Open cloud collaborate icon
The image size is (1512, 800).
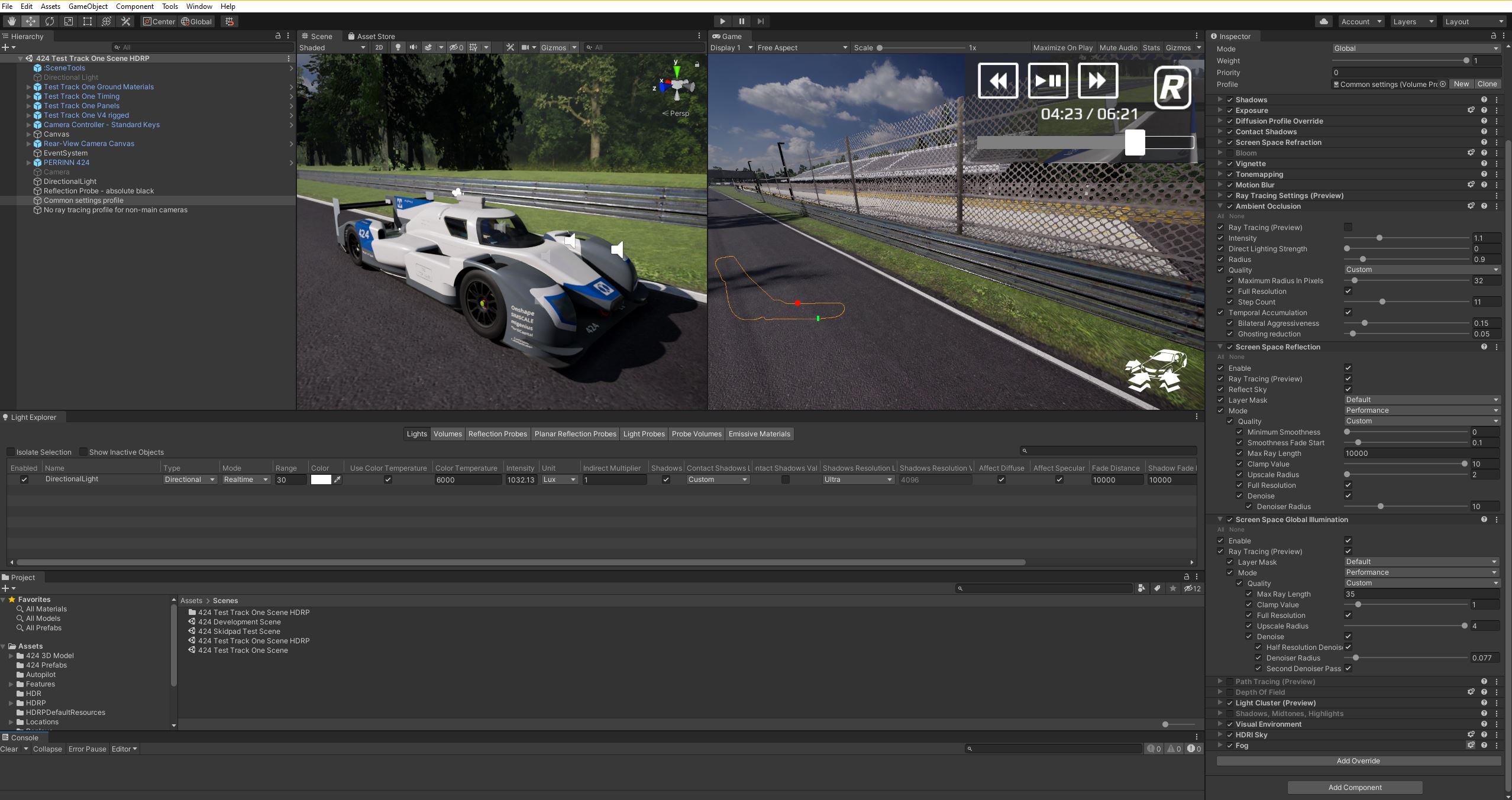pyautogui.click(x=1323, y=21)
